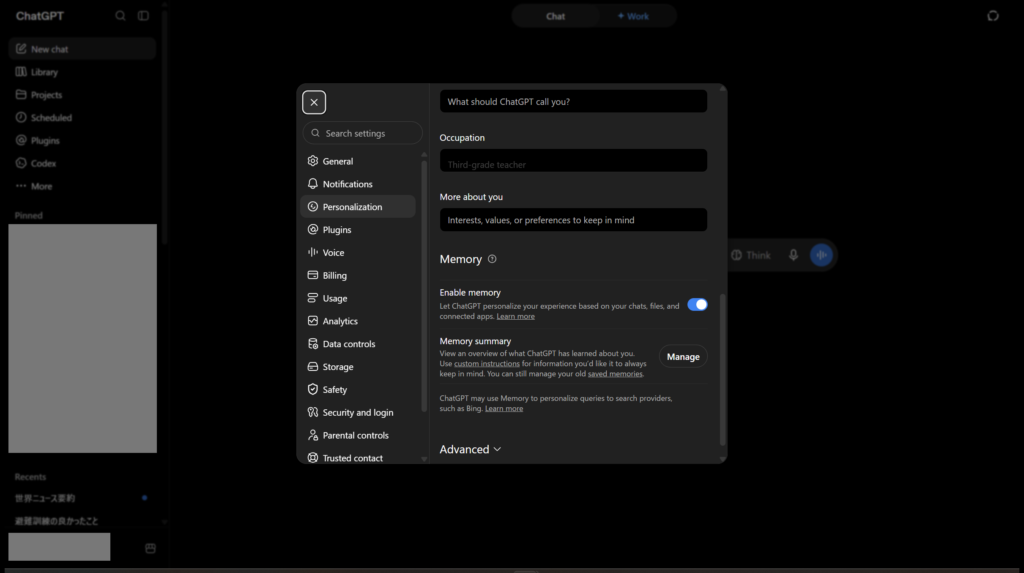Toggle the Enable memory switch
This screenshot has height=573, width=1024.
point(697,304)
